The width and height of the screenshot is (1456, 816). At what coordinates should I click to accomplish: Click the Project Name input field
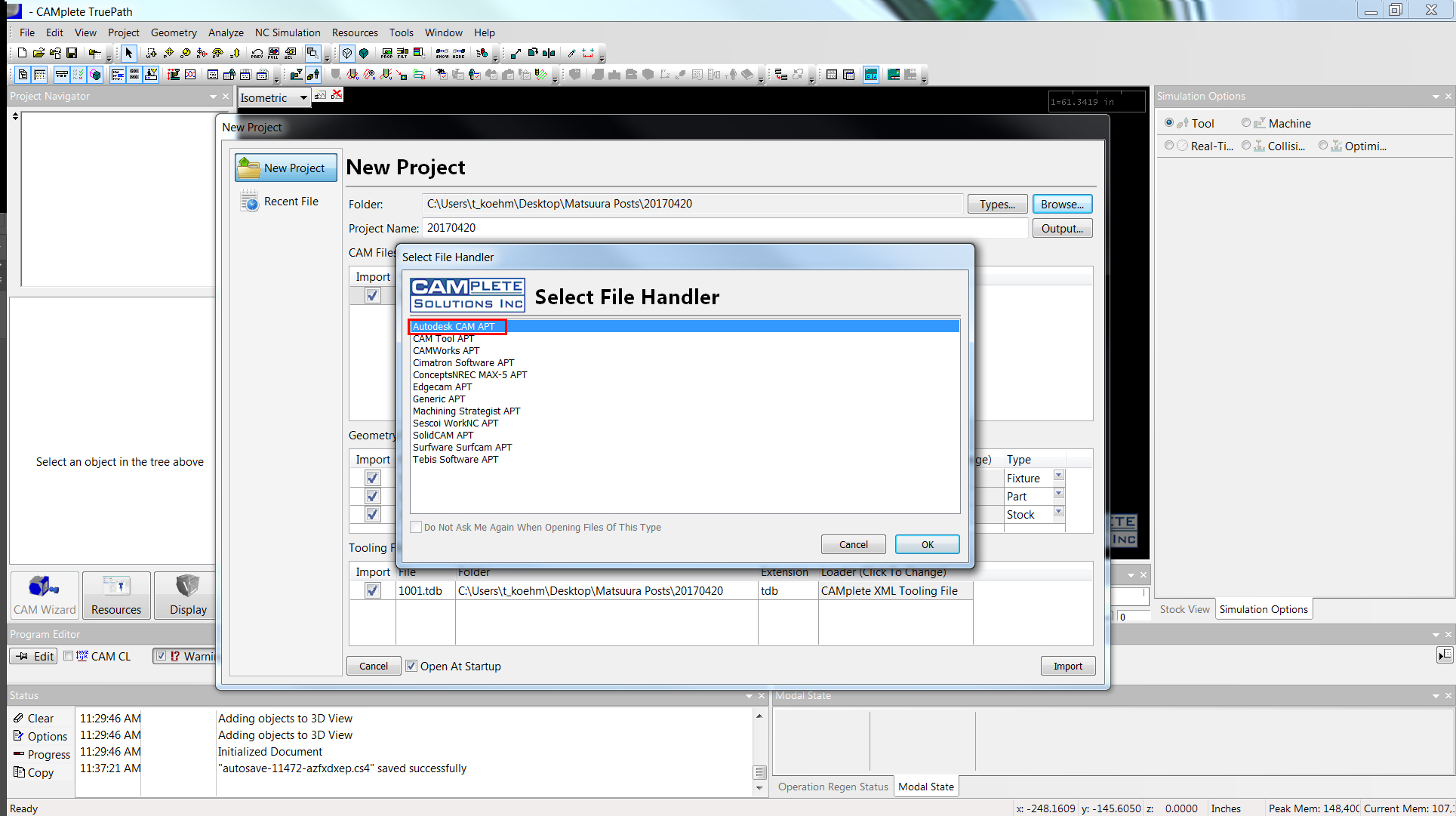(x=725, y=228)
